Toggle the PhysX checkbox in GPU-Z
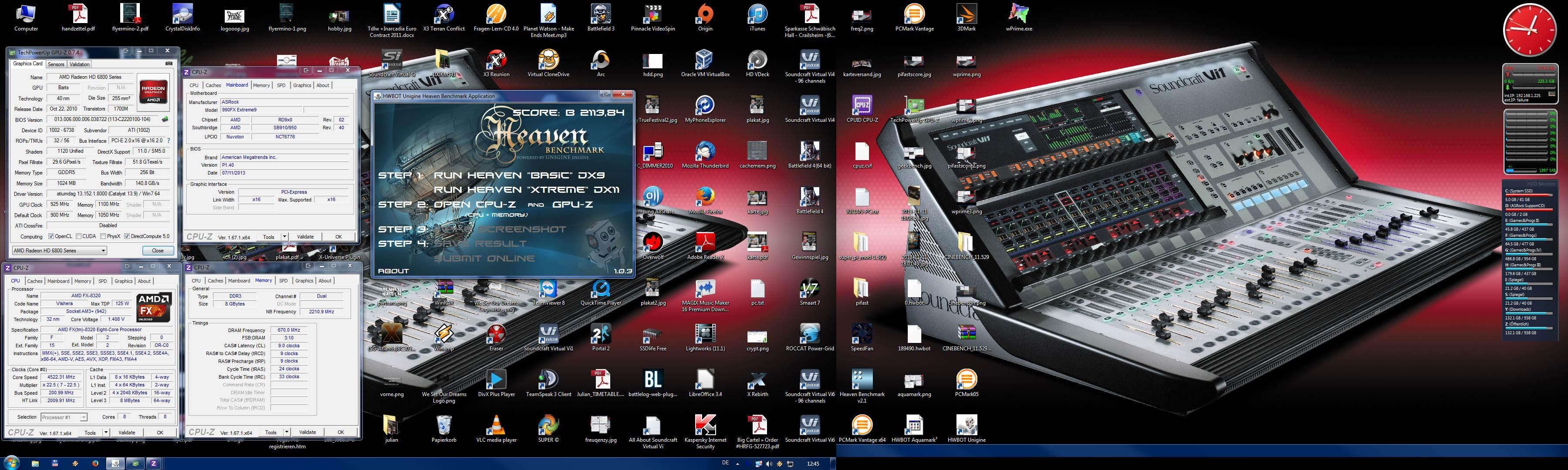The image size is (1568, 470). 103,236
